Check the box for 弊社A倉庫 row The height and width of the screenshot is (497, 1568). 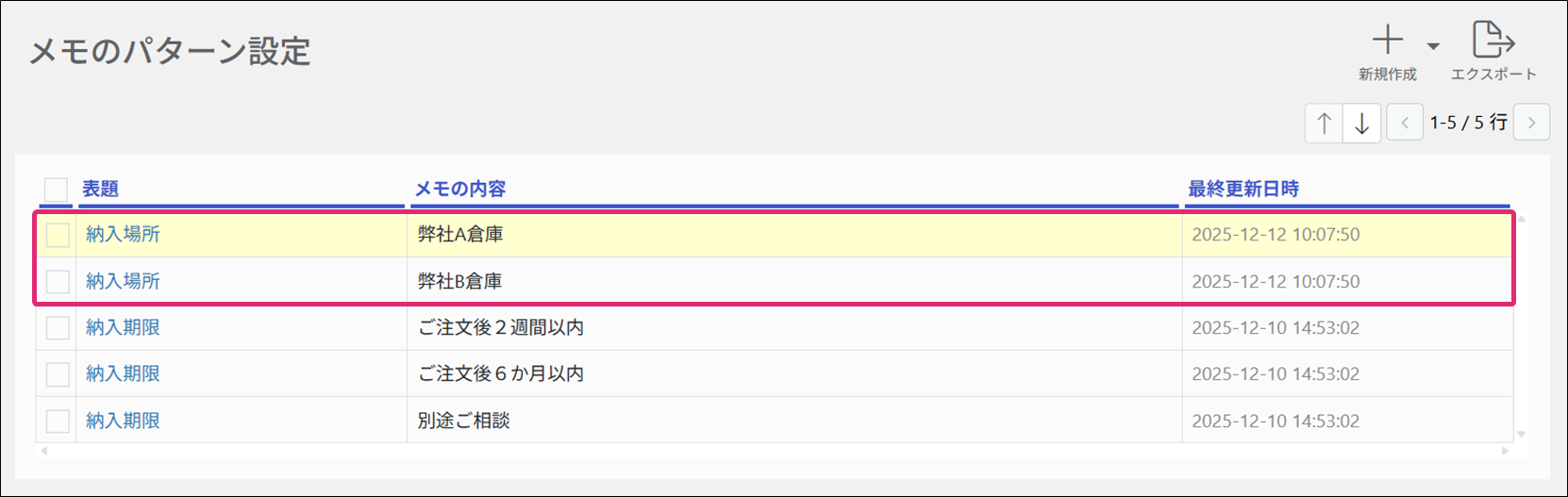[58, 235]
